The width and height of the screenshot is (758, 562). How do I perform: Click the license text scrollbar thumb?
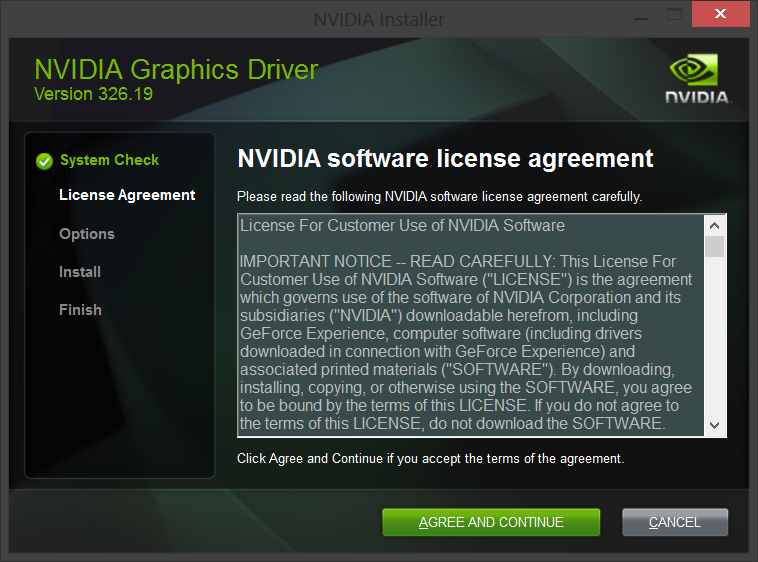714,246
